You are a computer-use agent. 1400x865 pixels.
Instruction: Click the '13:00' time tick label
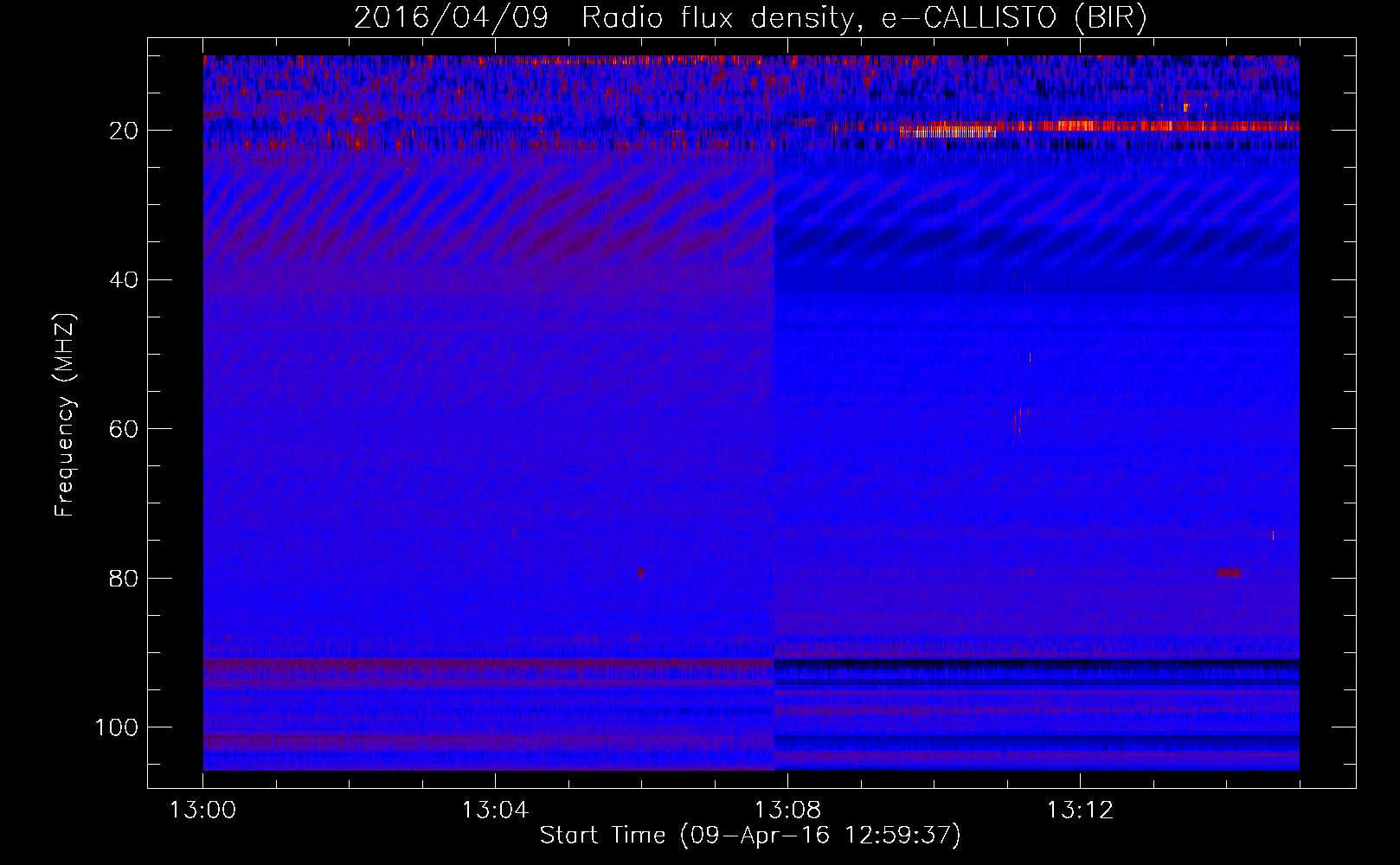202,811
